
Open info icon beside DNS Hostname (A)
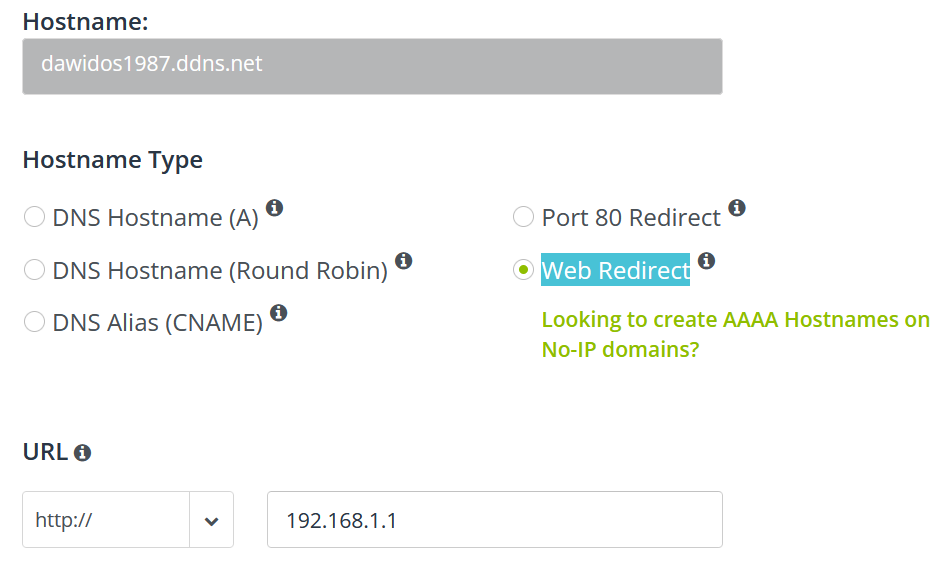274,208
